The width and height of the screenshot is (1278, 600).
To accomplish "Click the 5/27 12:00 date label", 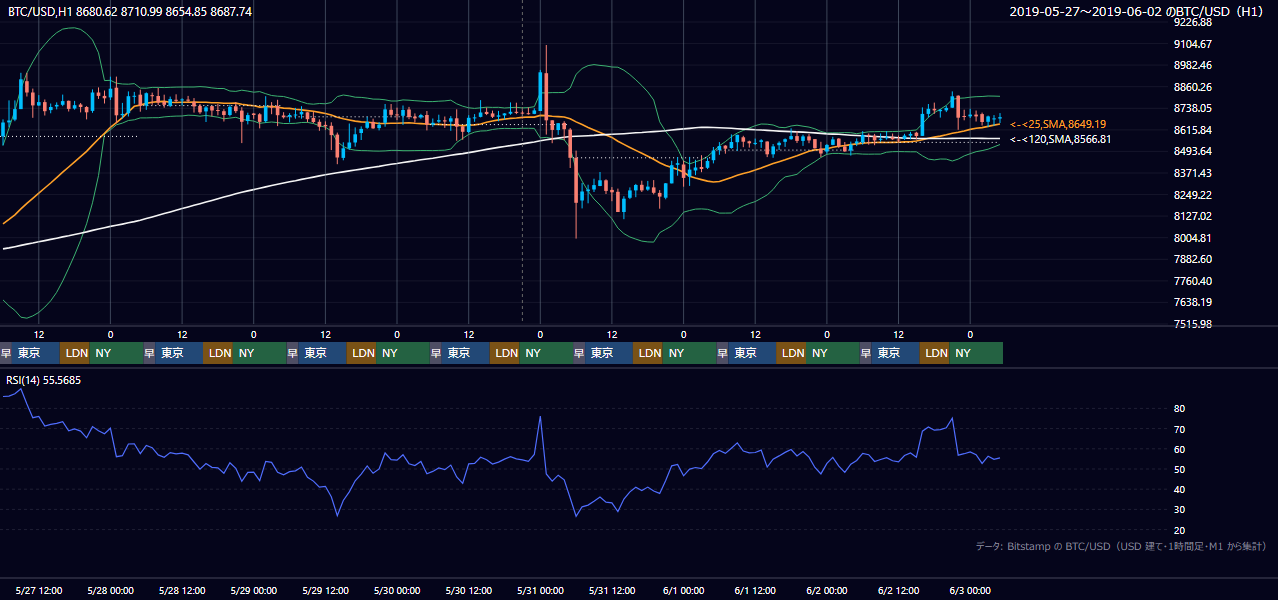I will point(40,590).
